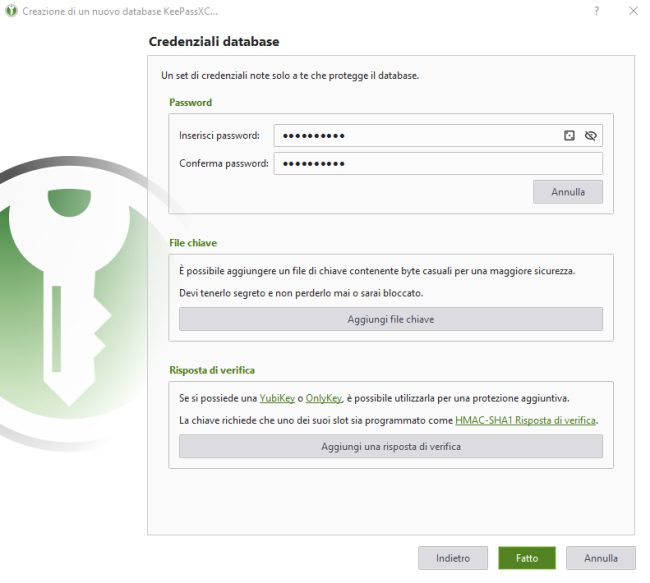Open the password generator dice icon
Screen dimensions: 650x583
pos(569,135)
